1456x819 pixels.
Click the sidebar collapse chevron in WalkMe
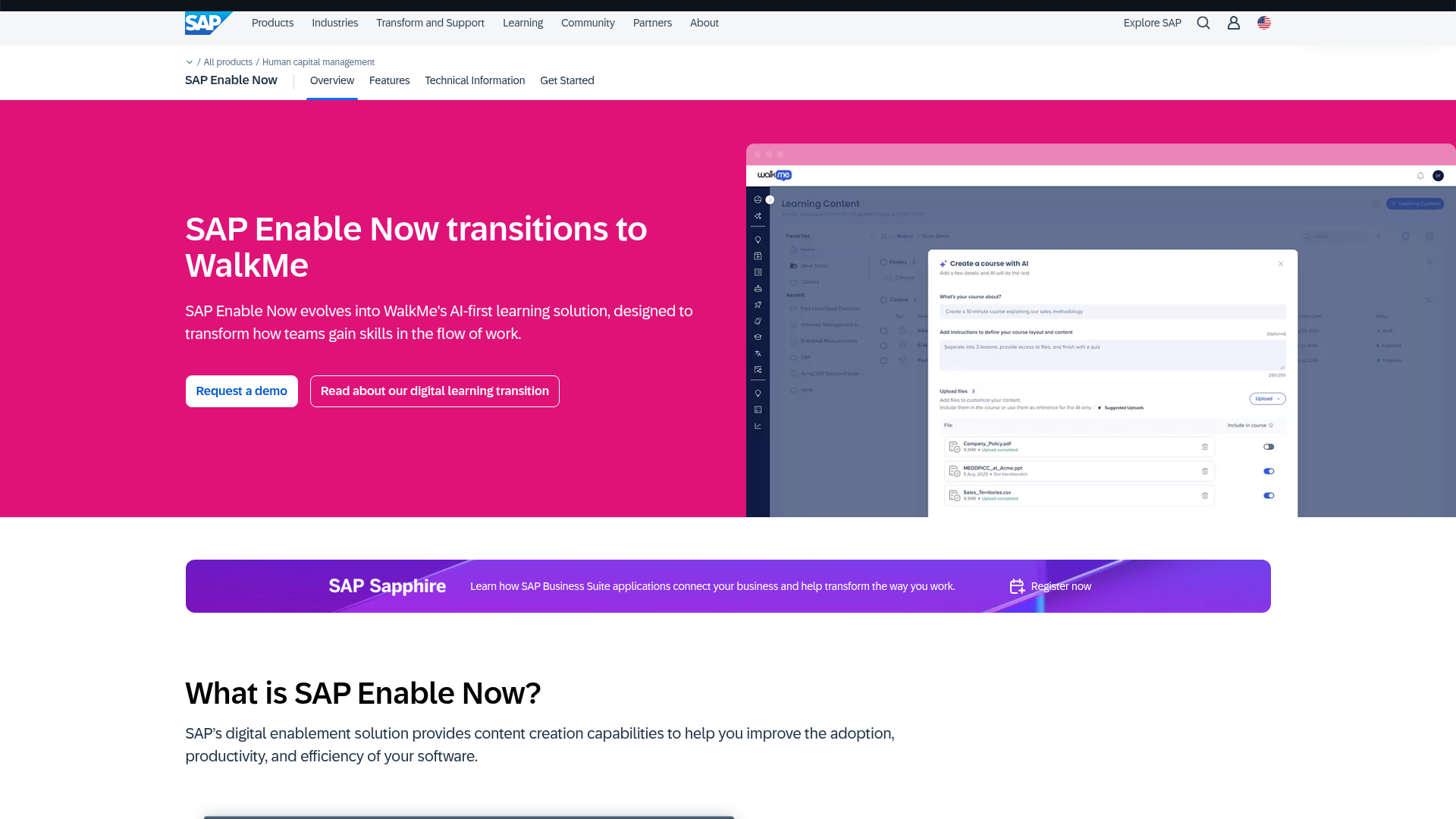tap(770, 199)
